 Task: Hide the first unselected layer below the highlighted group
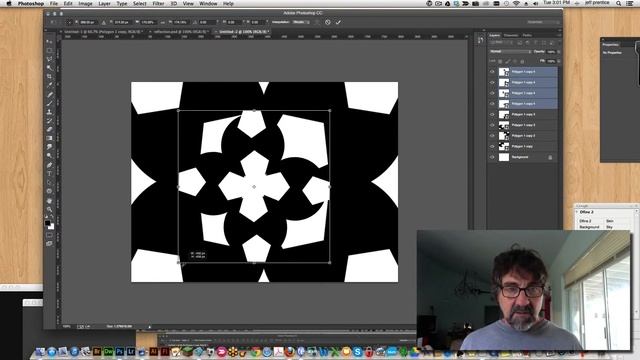click(x=492, y=114)
